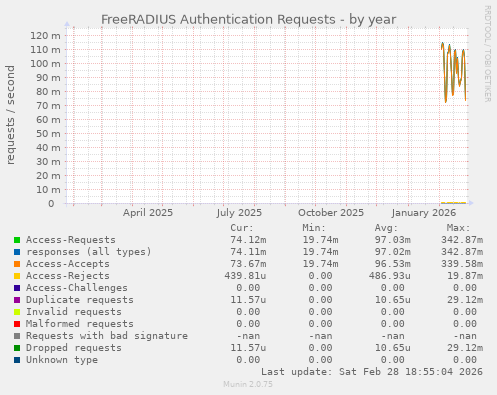
Task: Click responses current value 74.11m
Action: point(248,252)
